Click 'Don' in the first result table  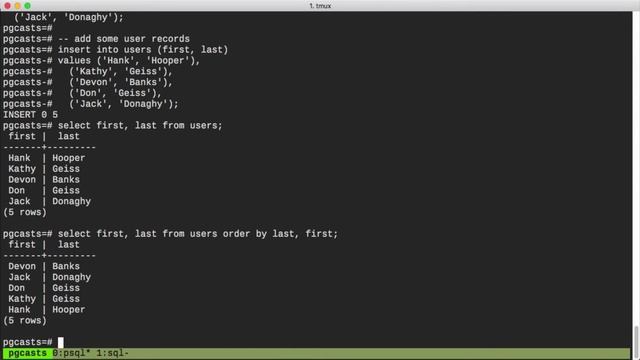click(x=16, y=191)
